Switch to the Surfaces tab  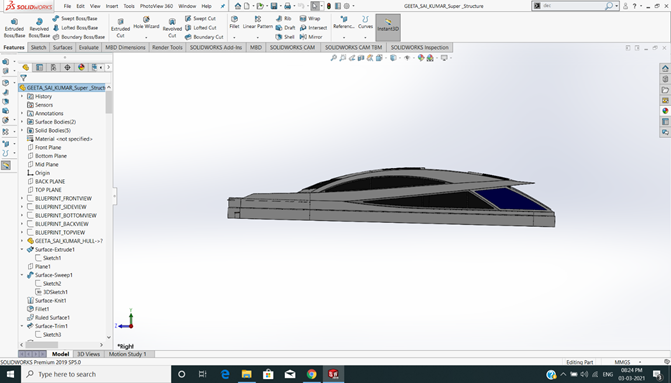point(62,48)
